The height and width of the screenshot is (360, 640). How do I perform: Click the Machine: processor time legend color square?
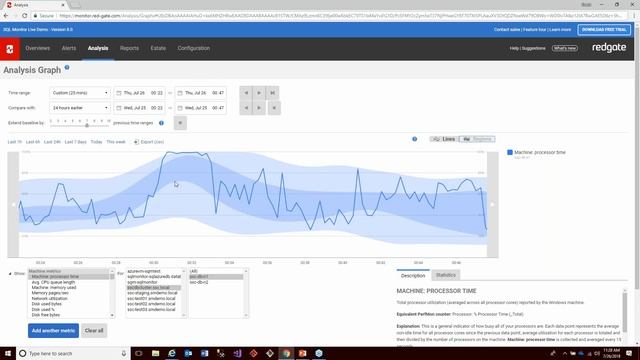pos(510,152)
